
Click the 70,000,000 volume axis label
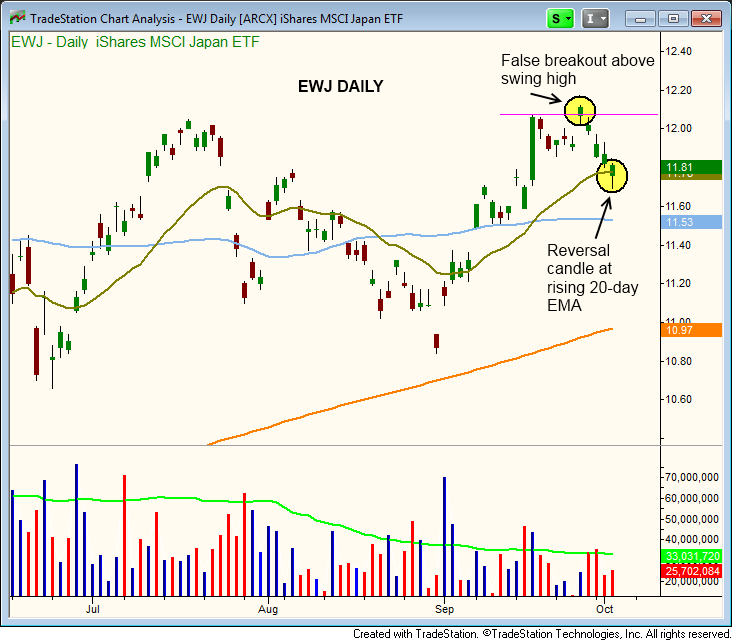point(692,477)
